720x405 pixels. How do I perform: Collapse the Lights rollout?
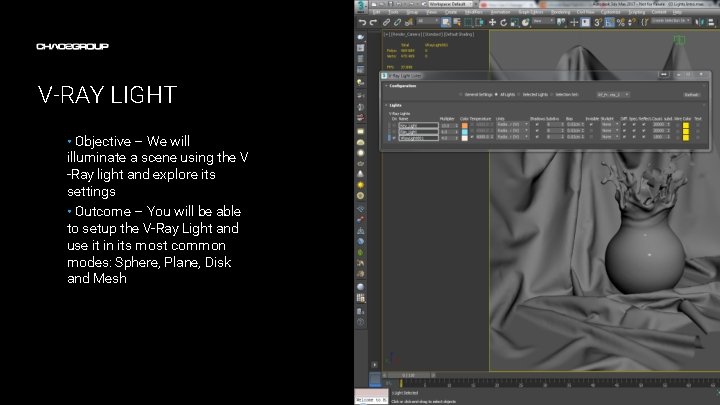pos(394,105)
